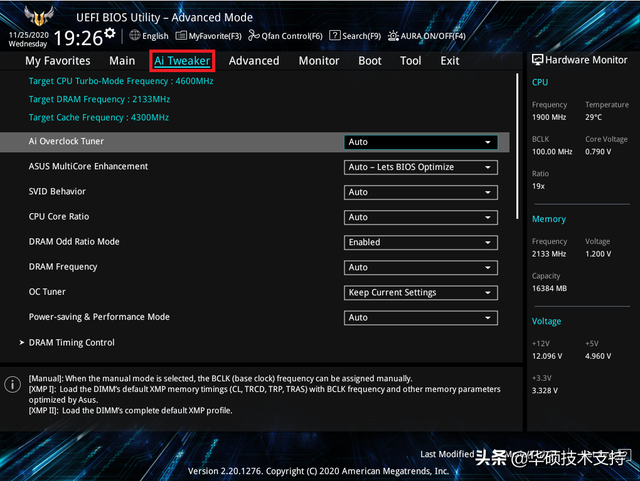Click Target CPU Turbo-Mode Frequency text
Viewport: 640px width, 481px height.
(x=121, y=81)
